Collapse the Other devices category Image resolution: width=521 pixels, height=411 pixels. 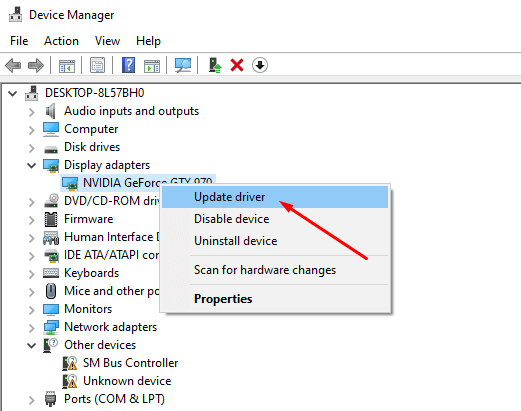coord(32,345)
